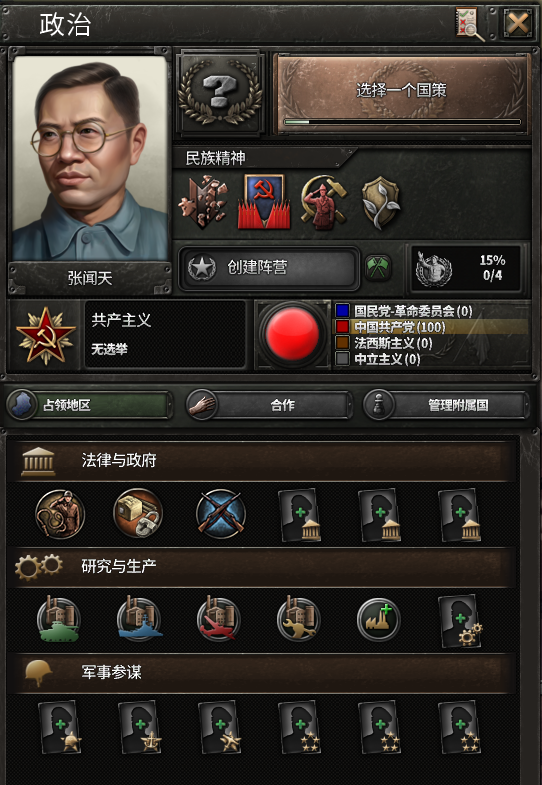Pick the red aircraft designer slot
This screenshot has height=785, width=542.
[x=219, y=619]
